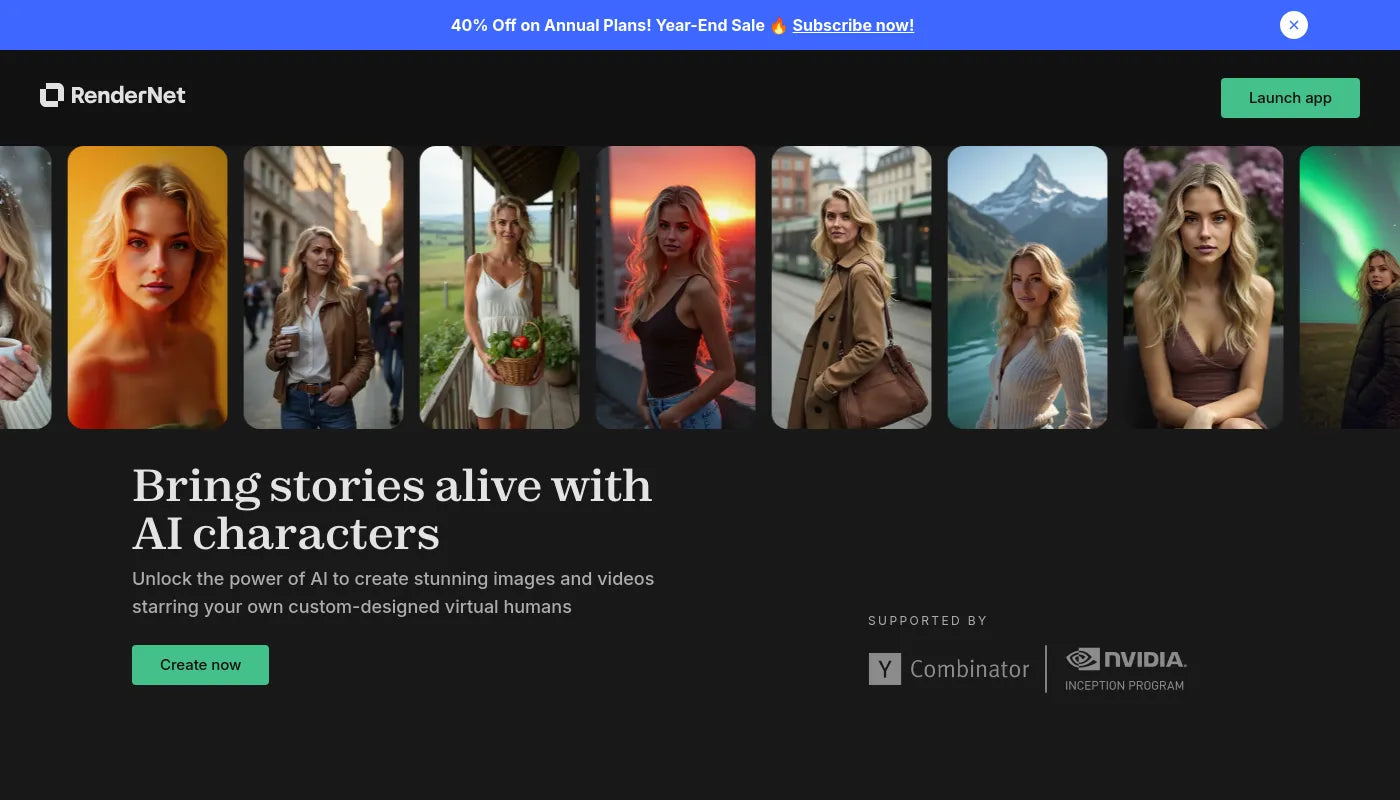Viewport: 1400px width, 800px height.
Task: Click the Y Combinator logo square
Action: click(x=885, y=669)
